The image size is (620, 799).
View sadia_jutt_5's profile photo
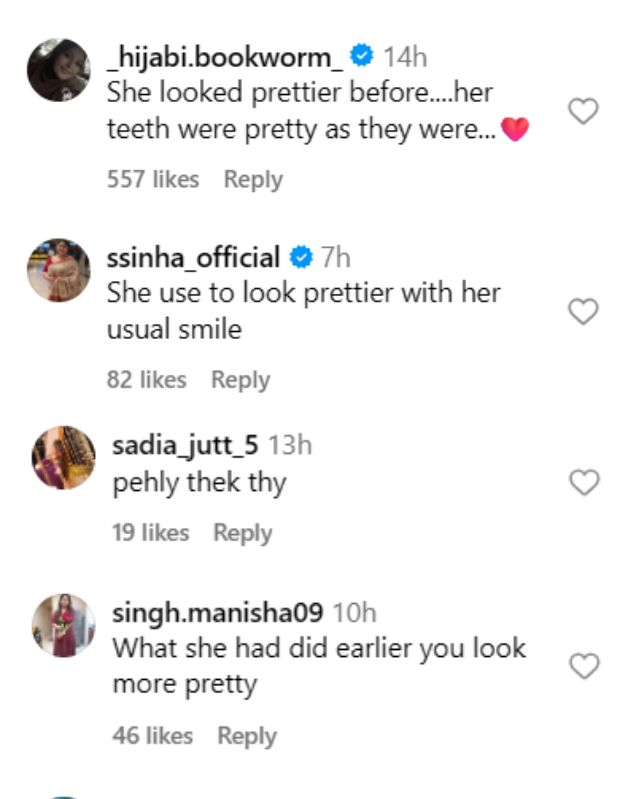point(64,457)
